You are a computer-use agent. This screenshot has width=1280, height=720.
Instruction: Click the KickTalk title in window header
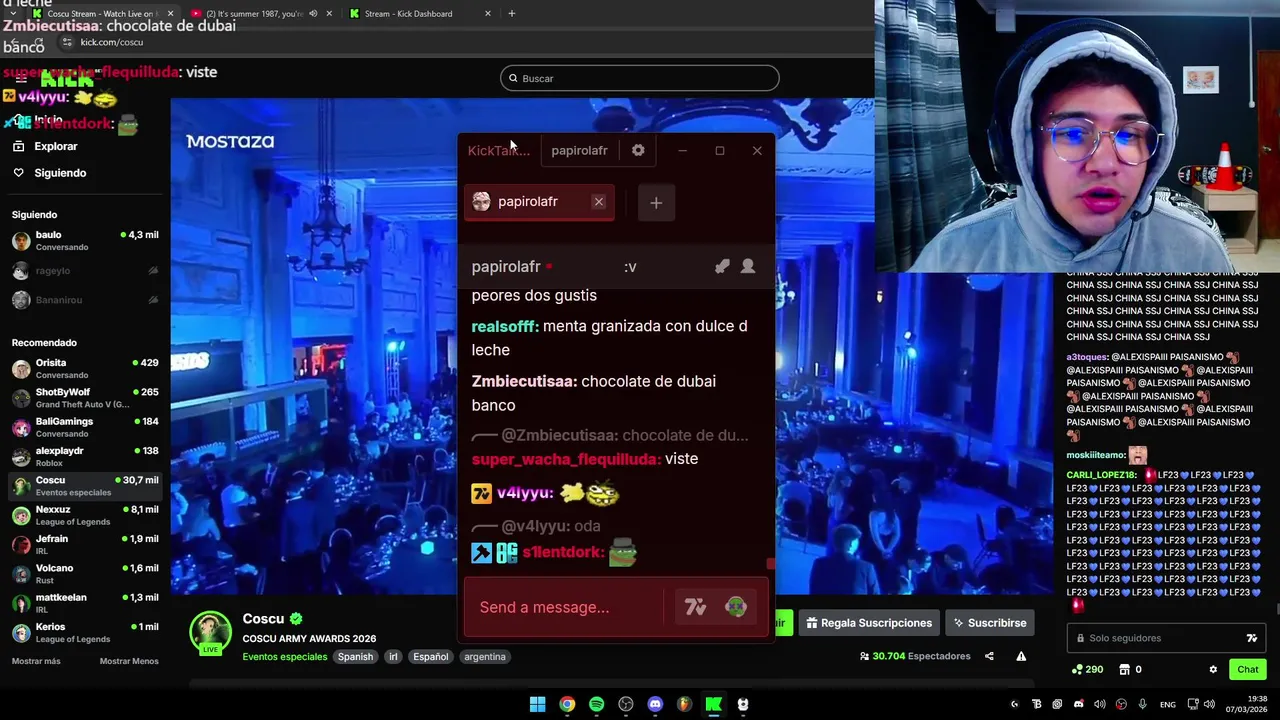coord(497,150)
